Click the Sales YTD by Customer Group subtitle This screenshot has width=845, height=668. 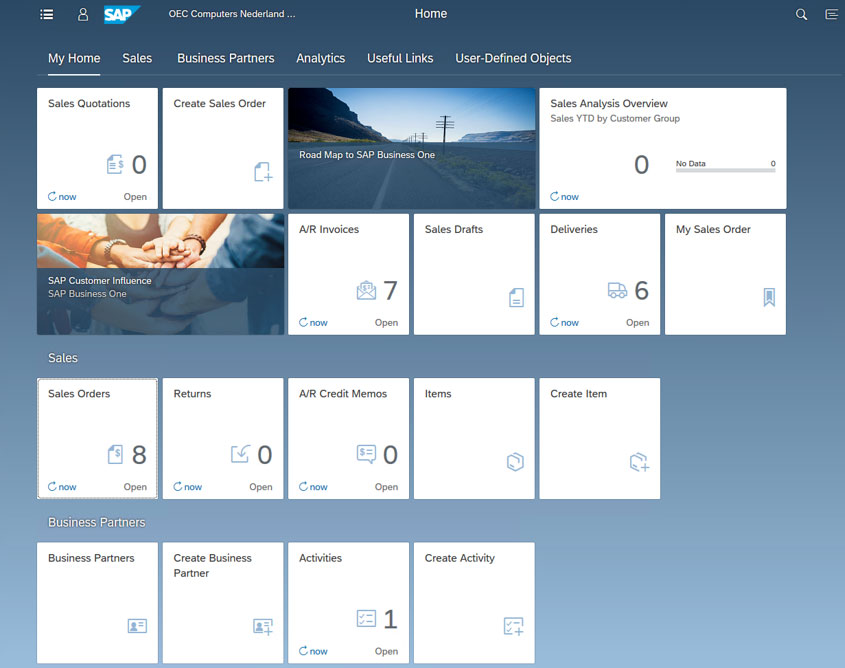615,119
